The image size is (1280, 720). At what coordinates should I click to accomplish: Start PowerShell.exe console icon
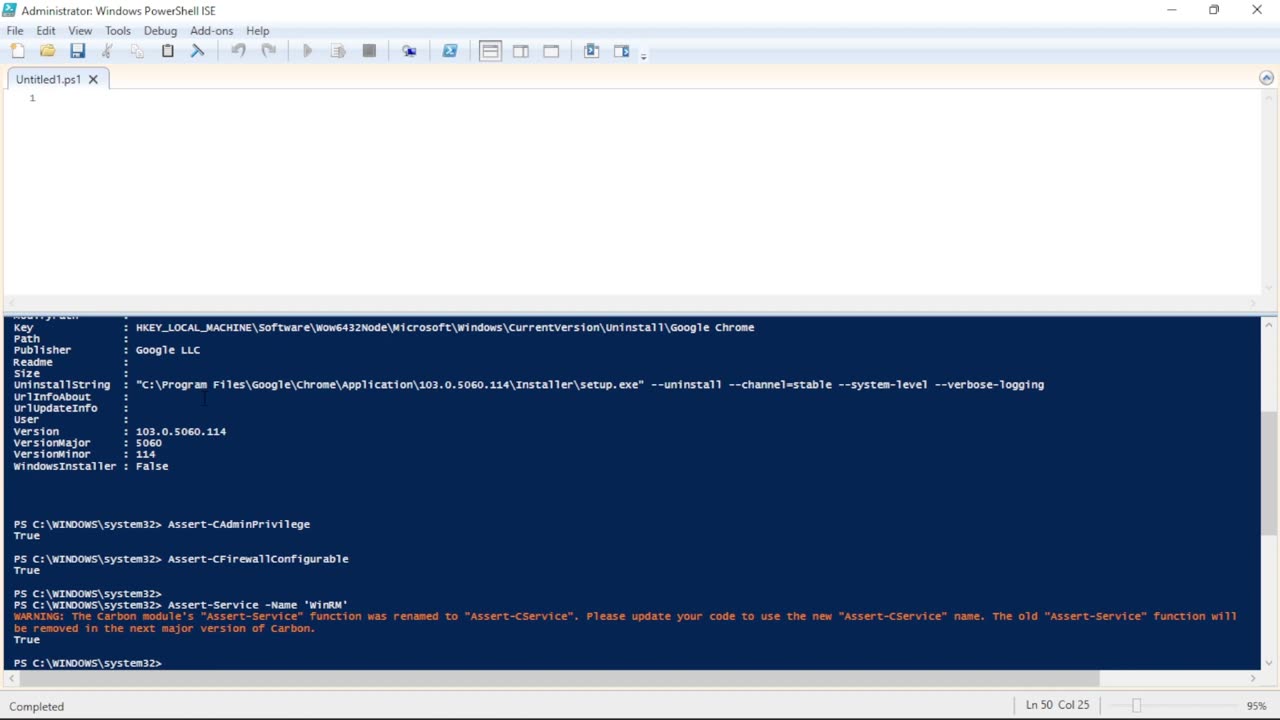(x=450, y=51)
